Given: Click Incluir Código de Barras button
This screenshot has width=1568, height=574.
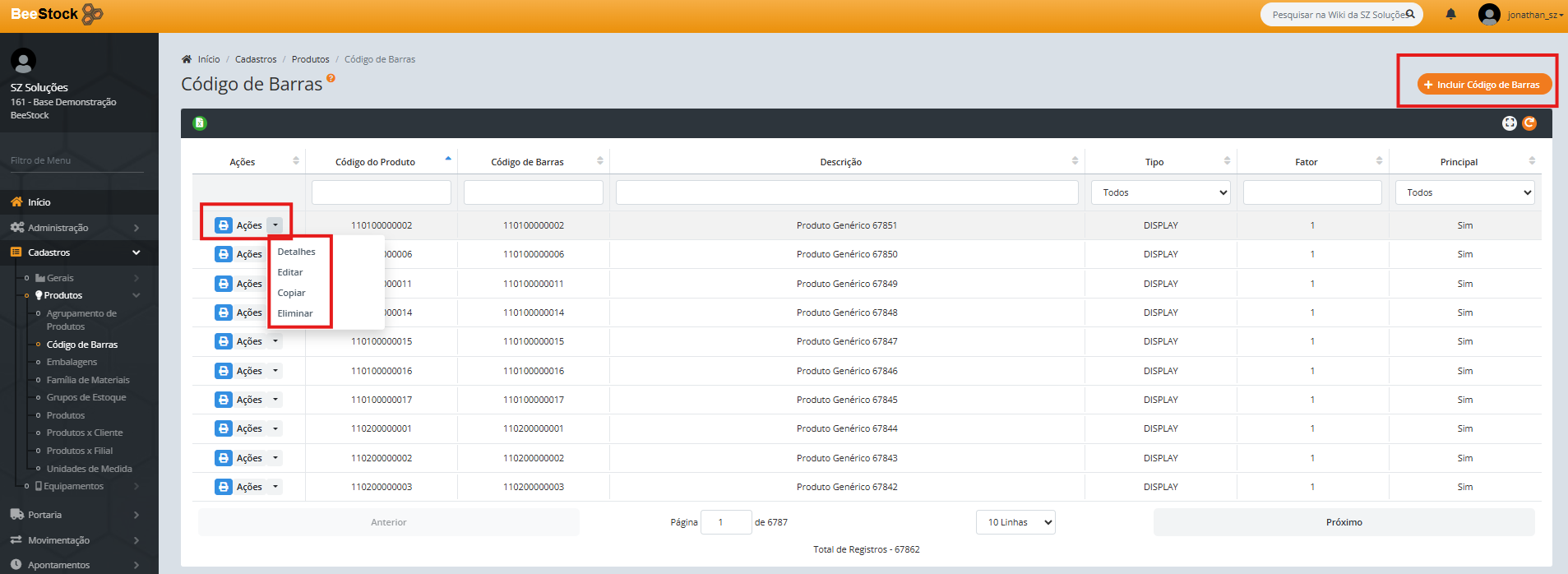Looking at the screenshot, I should pos(1484,85).
